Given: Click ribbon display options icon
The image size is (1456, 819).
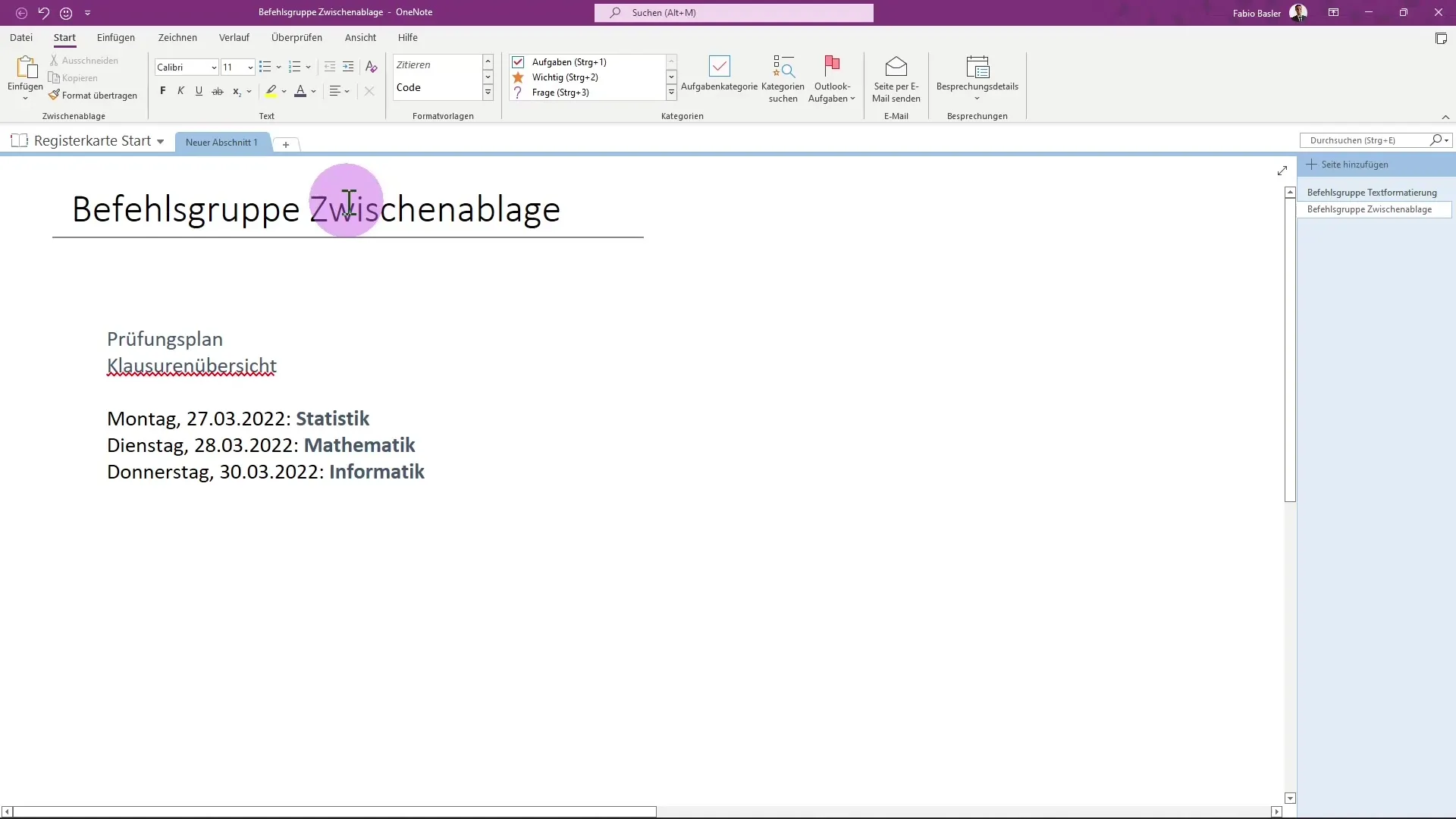Looking at the screenshot, I should 1333,13.
